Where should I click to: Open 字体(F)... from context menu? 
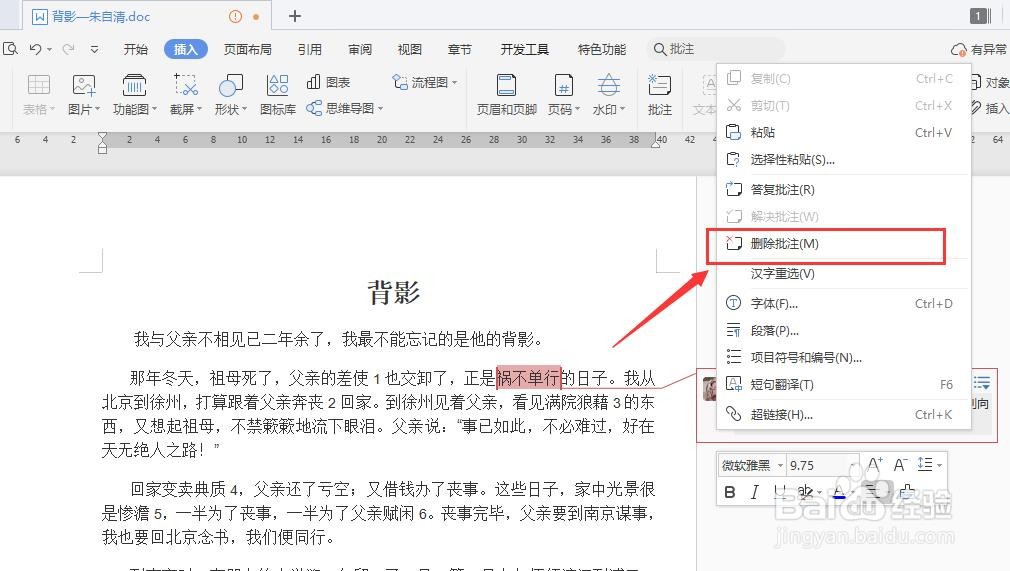844,304
